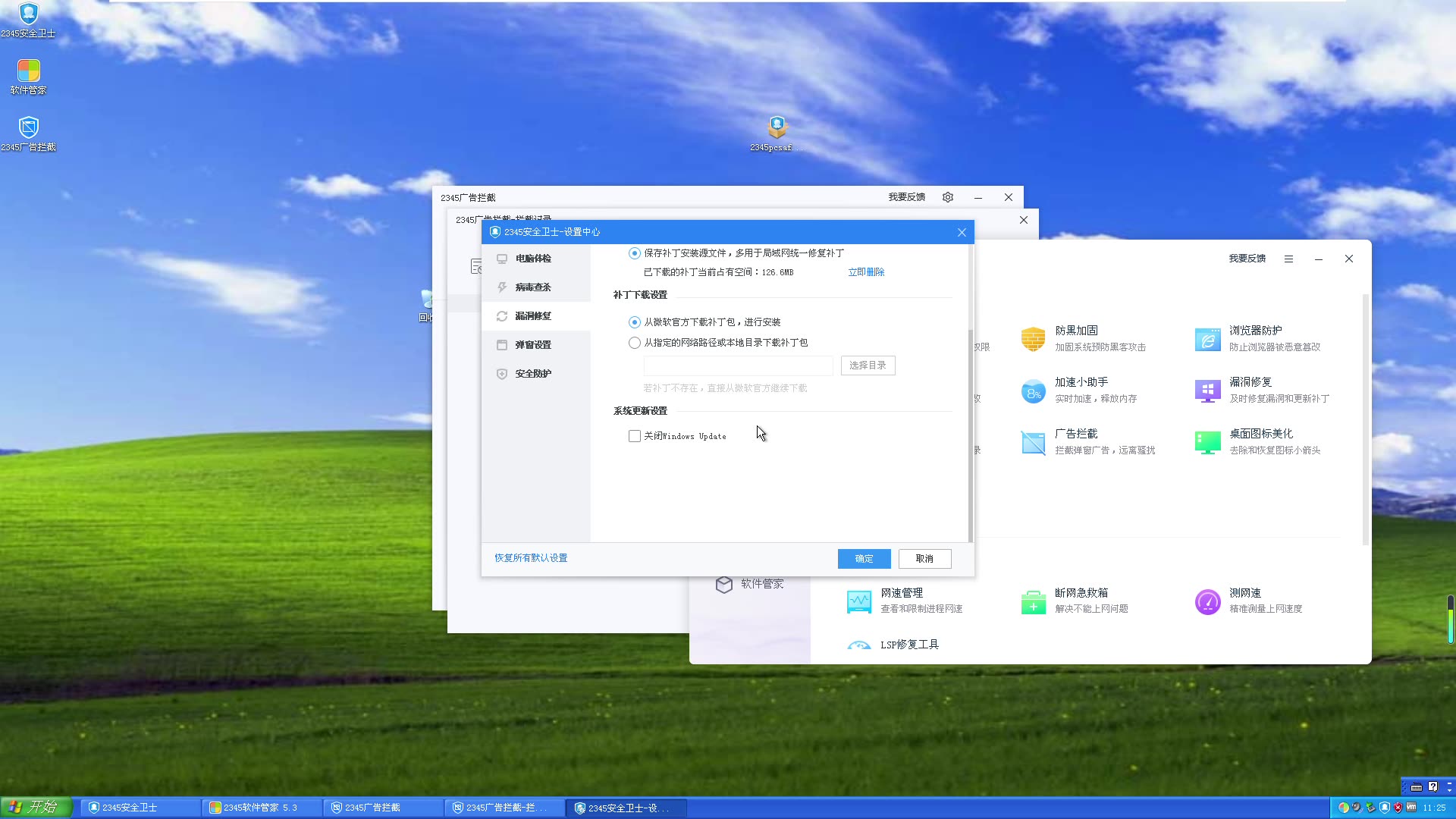Viewport: 1456px width, 819px height.
Task: Switch to 2345广告拦截 taskbar item
Action: (x=383, y=808)
